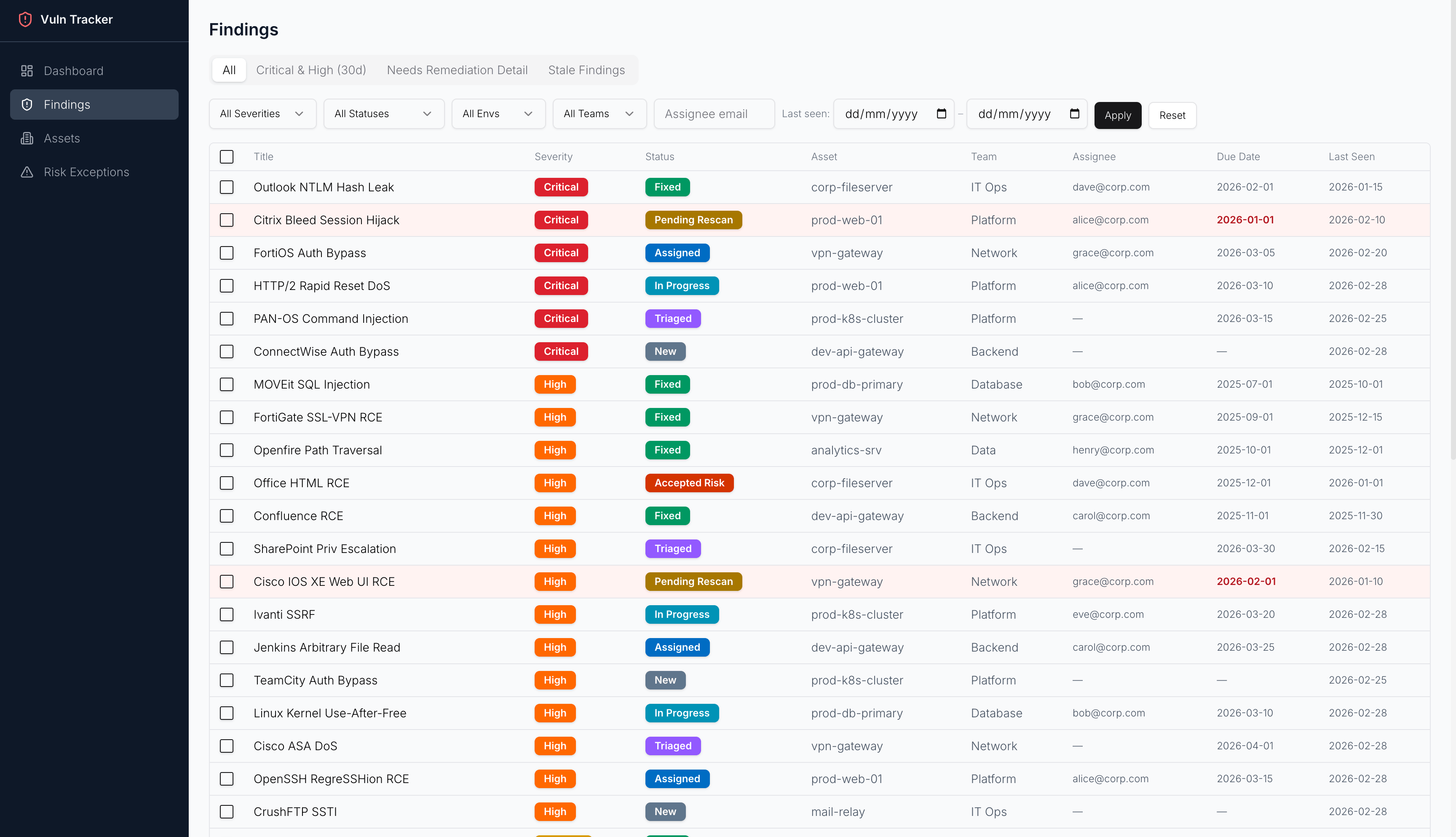The width and height of the screenshot is (1456, 837).
Task: Expand the All Statuses dropdown
Action: click(x=383, y=113)
